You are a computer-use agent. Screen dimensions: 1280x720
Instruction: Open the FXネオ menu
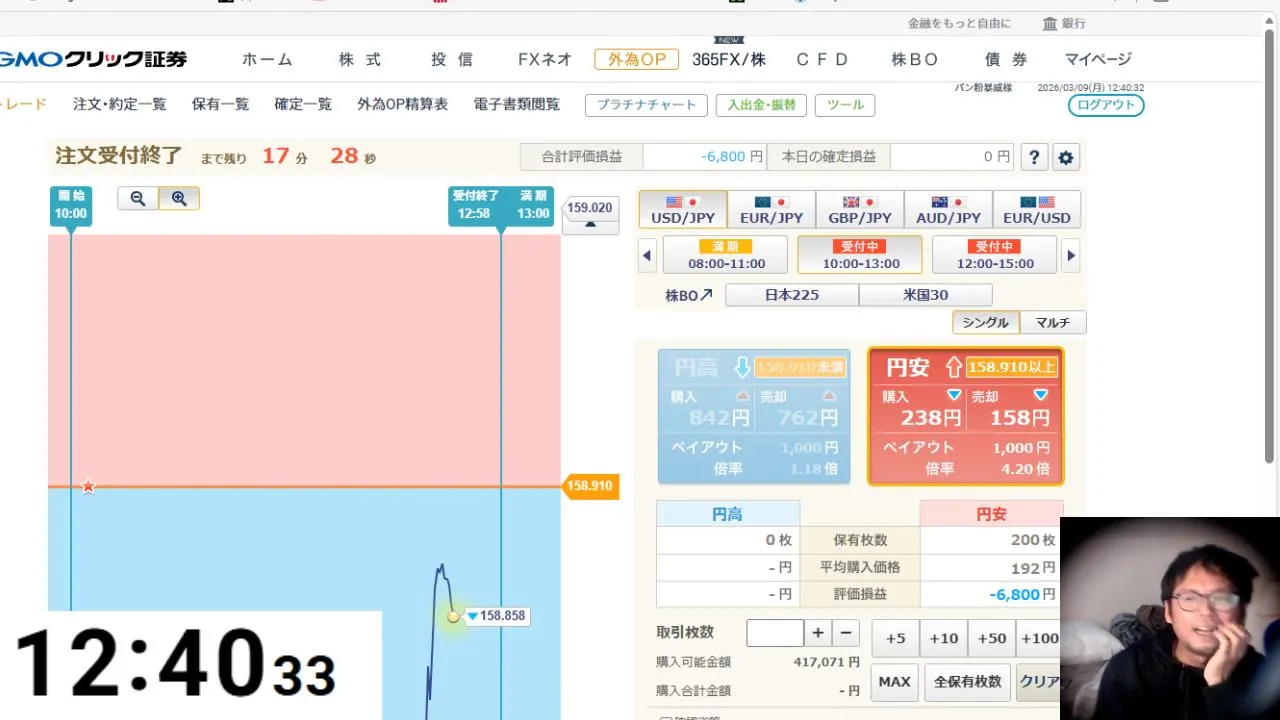pos(545,59)
